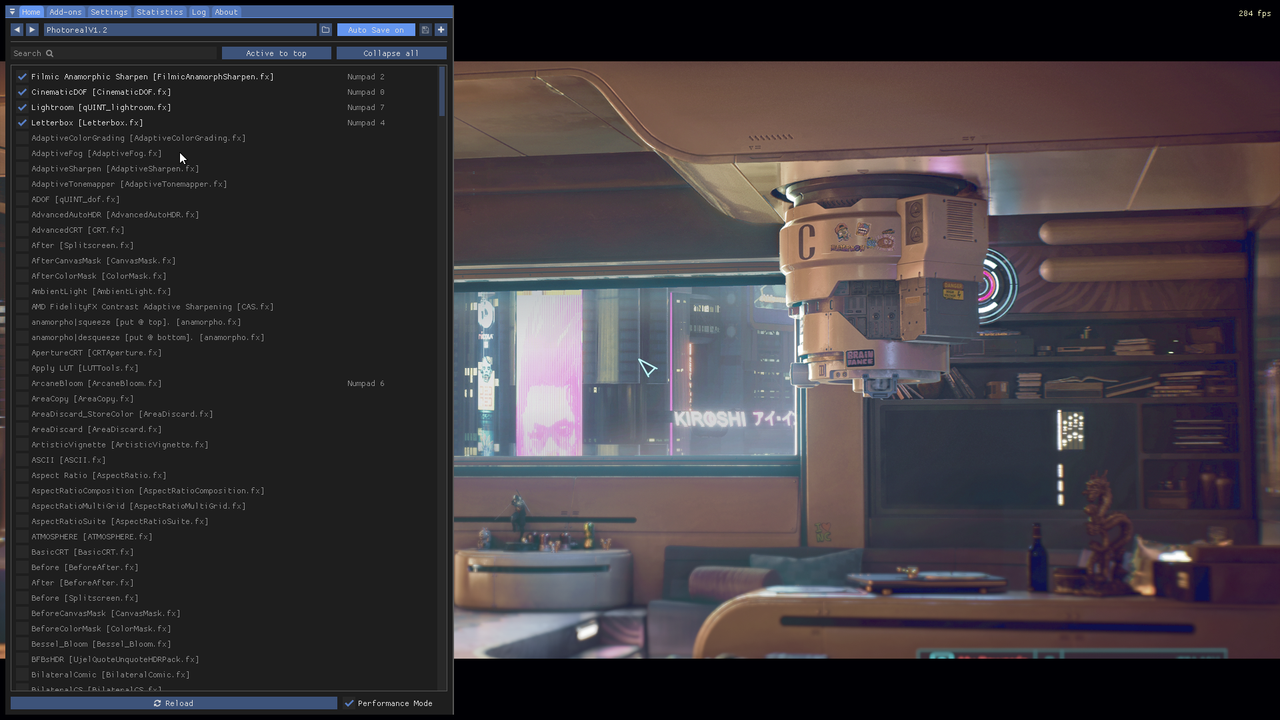This screenshot has height=720, width=1280.
Task: Enable ADOF qUINT_dof.fx effect
Action: (22, 199)
